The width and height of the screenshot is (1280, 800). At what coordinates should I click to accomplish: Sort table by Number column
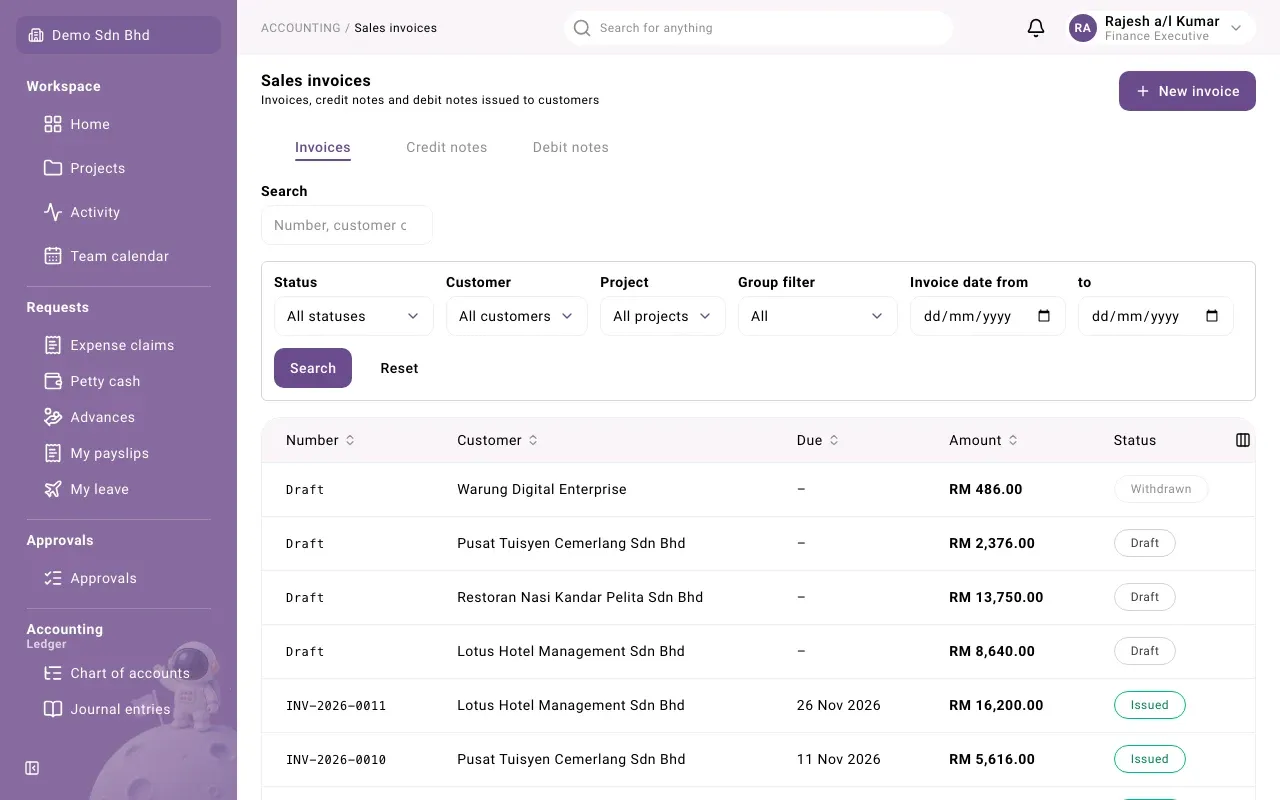(320, 440)
